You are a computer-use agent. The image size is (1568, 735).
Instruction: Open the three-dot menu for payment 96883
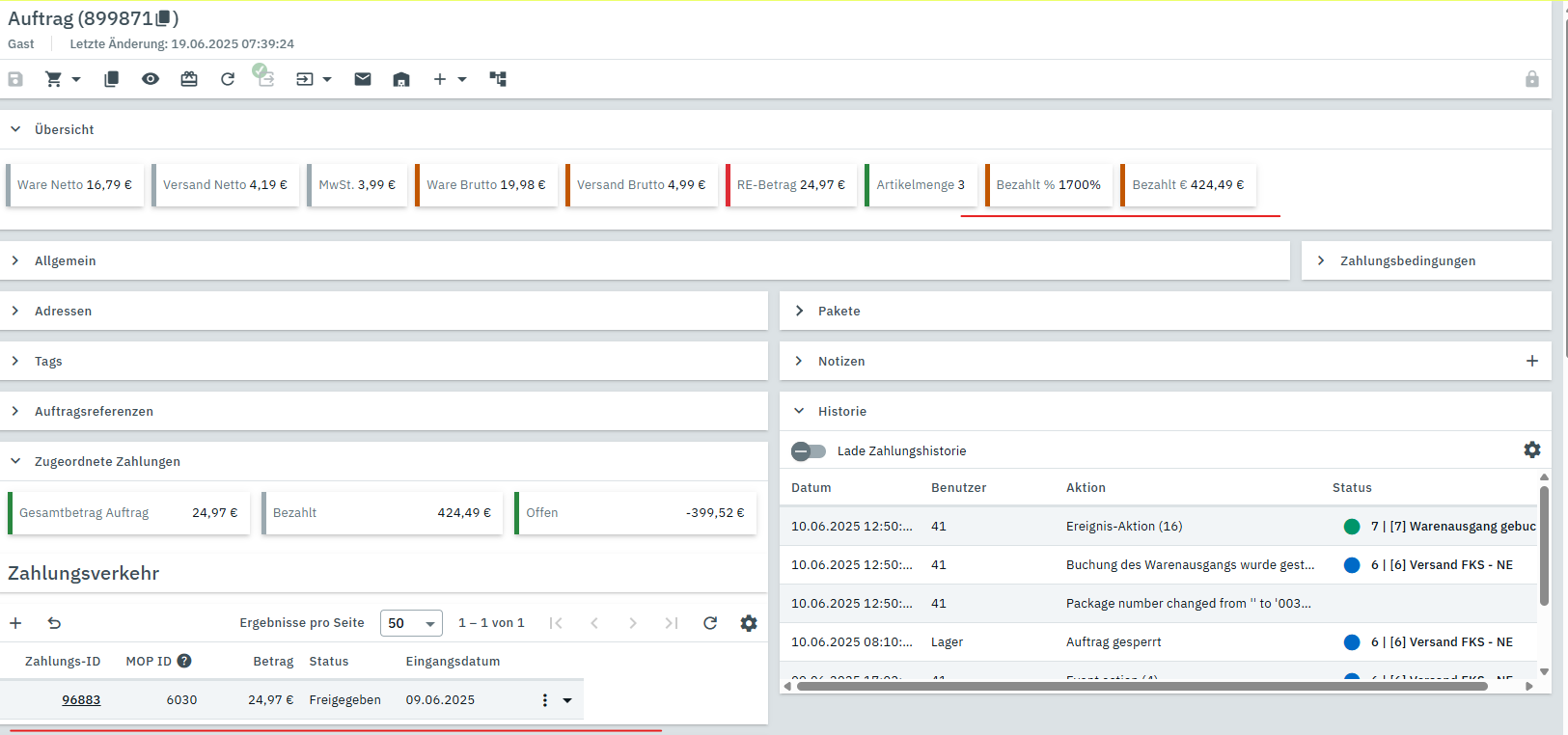tap(545, 700)
